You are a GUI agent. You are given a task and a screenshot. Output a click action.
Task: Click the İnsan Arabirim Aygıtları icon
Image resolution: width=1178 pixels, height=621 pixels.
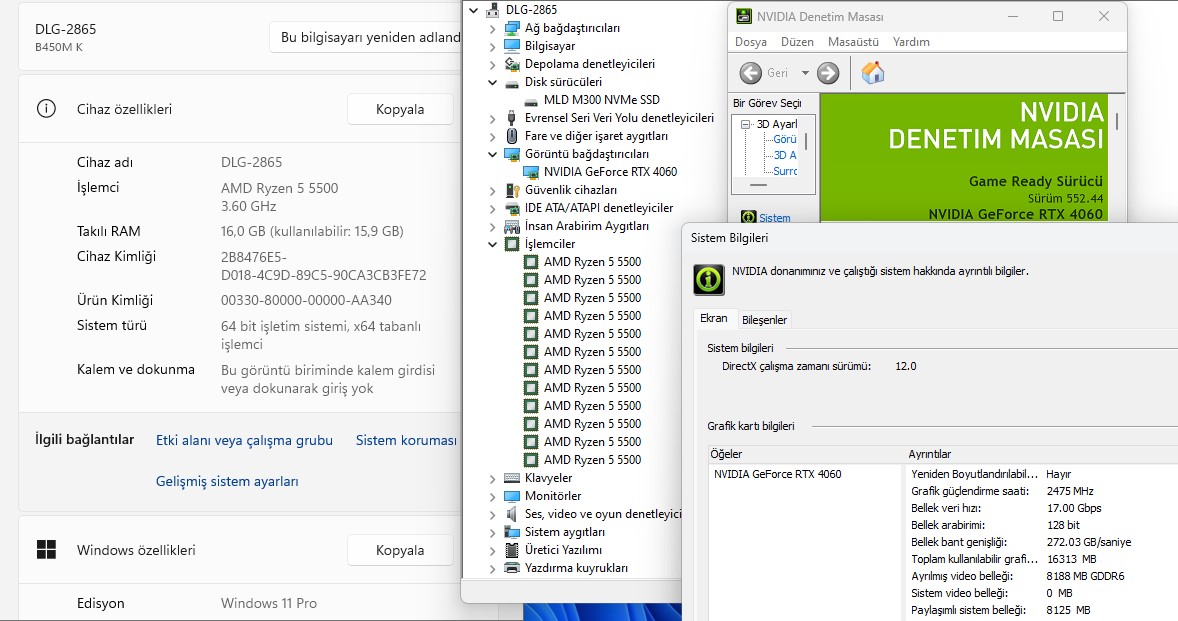[x=512, y=226]
